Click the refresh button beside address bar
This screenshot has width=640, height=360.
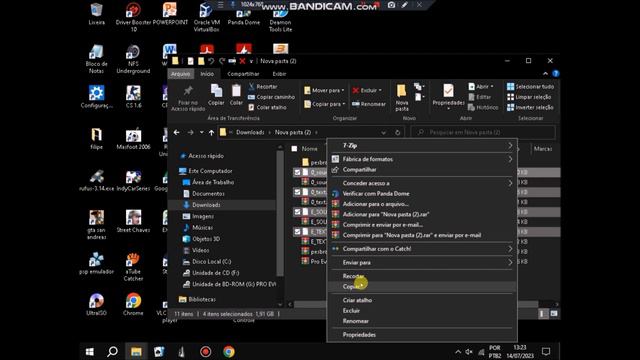click(x=398, y=132)
